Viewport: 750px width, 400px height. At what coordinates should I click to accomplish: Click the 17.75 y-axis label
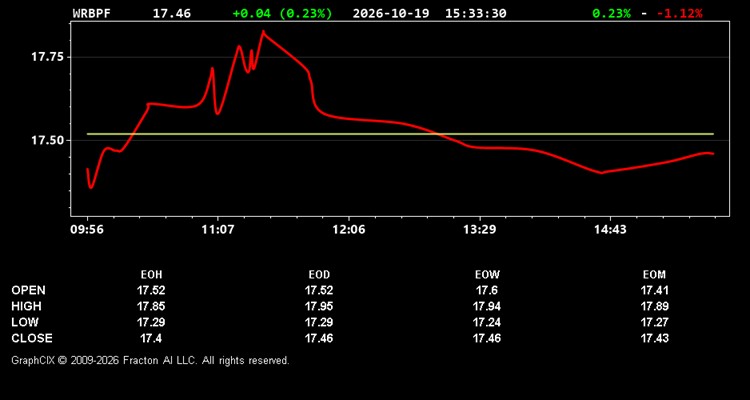(x=47, y=57)
